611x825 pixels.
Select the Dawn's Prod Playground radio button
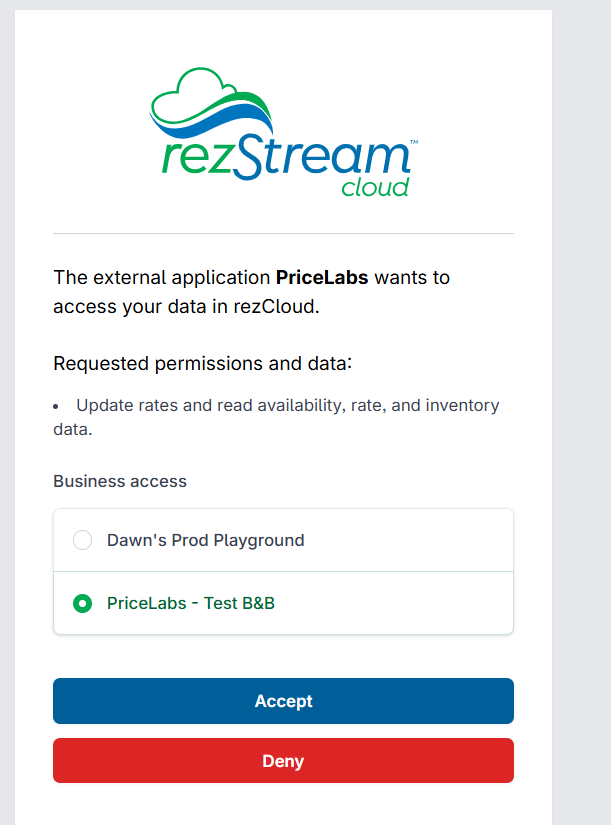(x=83, y=540)
